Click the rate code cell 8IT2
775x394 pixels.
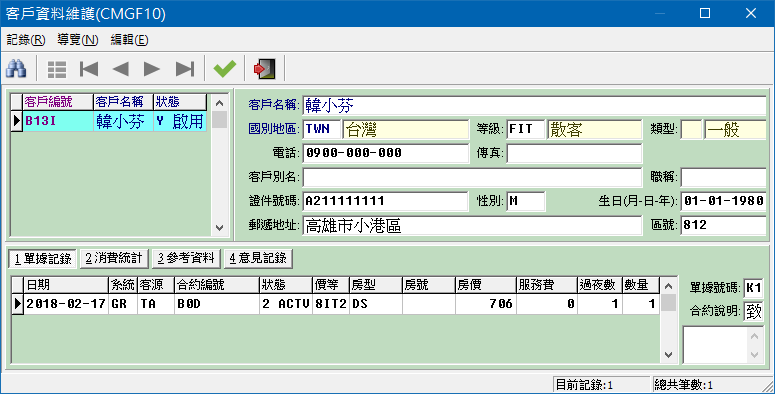pyautogui.click(x=331, y=304)
